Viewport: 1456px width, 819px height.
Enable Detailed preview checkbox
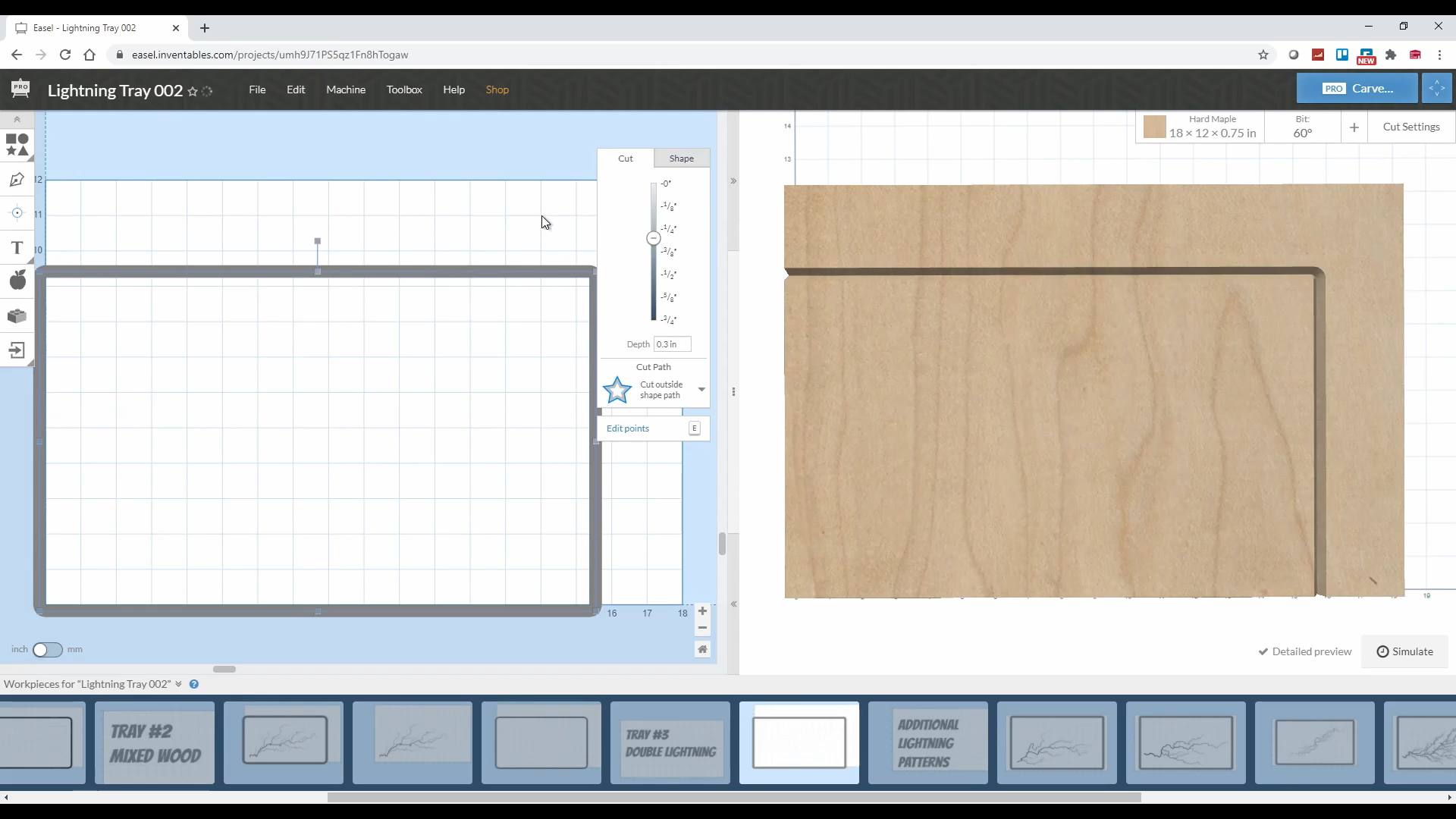[1263, 651]
